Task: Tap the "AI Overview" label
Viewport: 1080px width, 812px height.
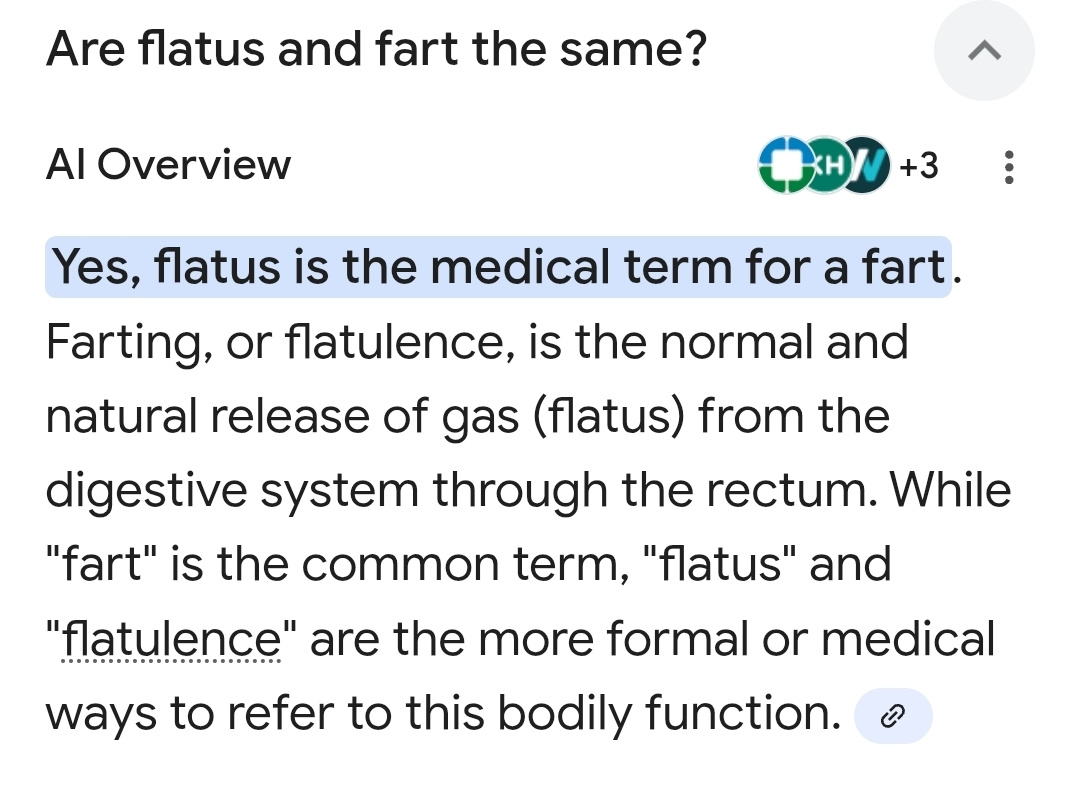Action: pyautogui.click(x=168, y=165)
